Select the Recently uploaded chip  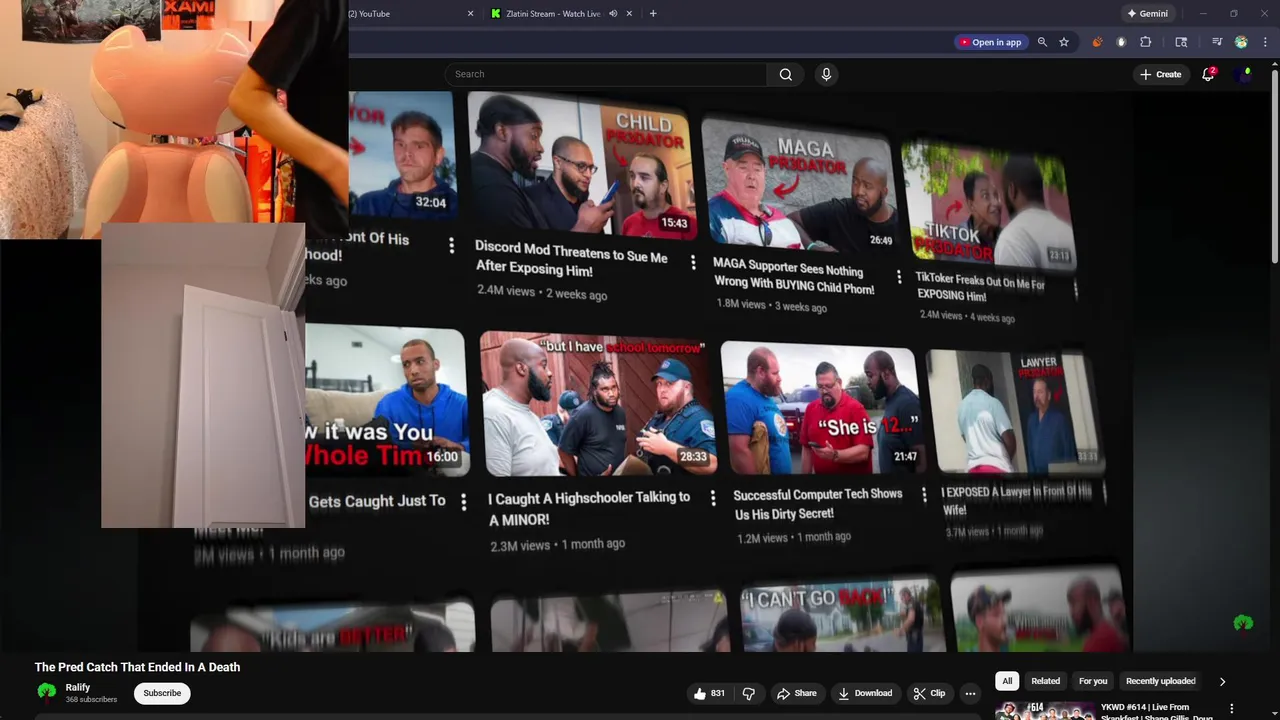point(1161,681)
